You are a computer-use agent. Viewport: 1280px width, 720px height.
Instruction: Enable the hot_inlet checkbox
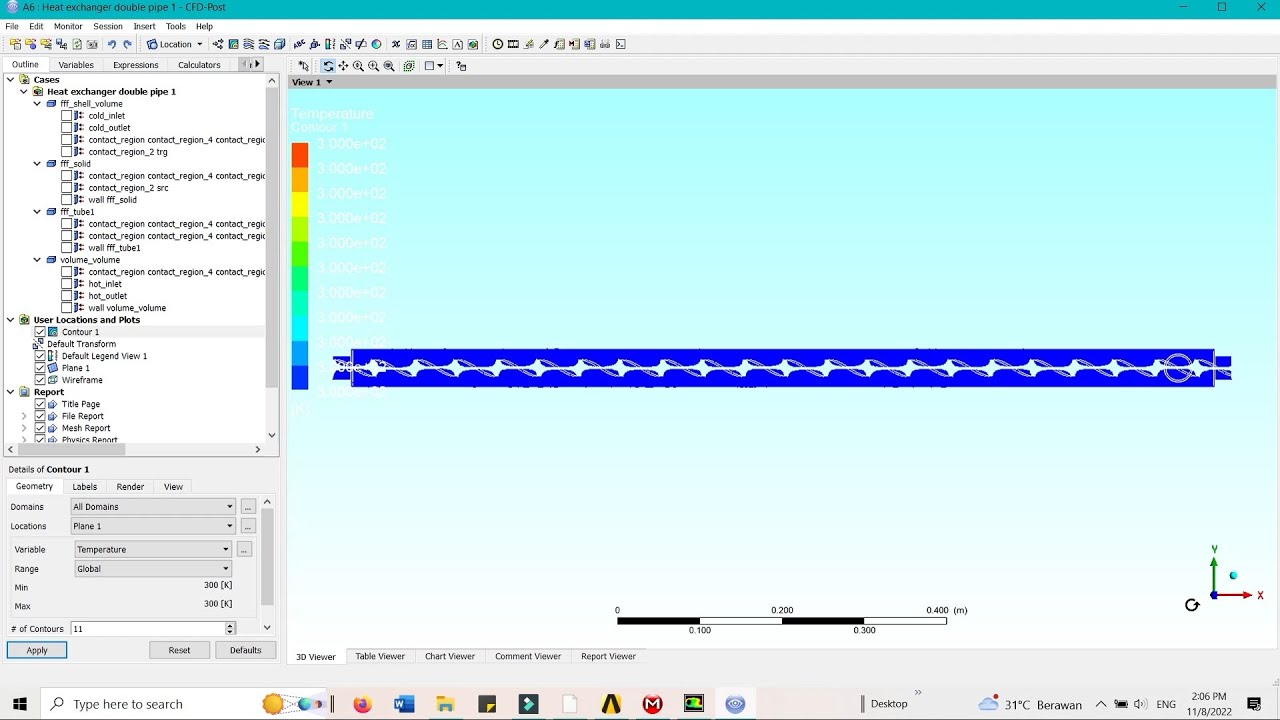pos(67,284)
